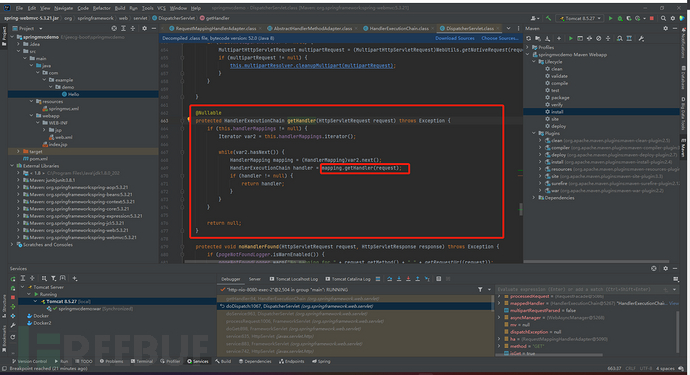Click Step Over icon in debugger toolbar
This screenshot has width=690, height=375.
coord(389,279)
